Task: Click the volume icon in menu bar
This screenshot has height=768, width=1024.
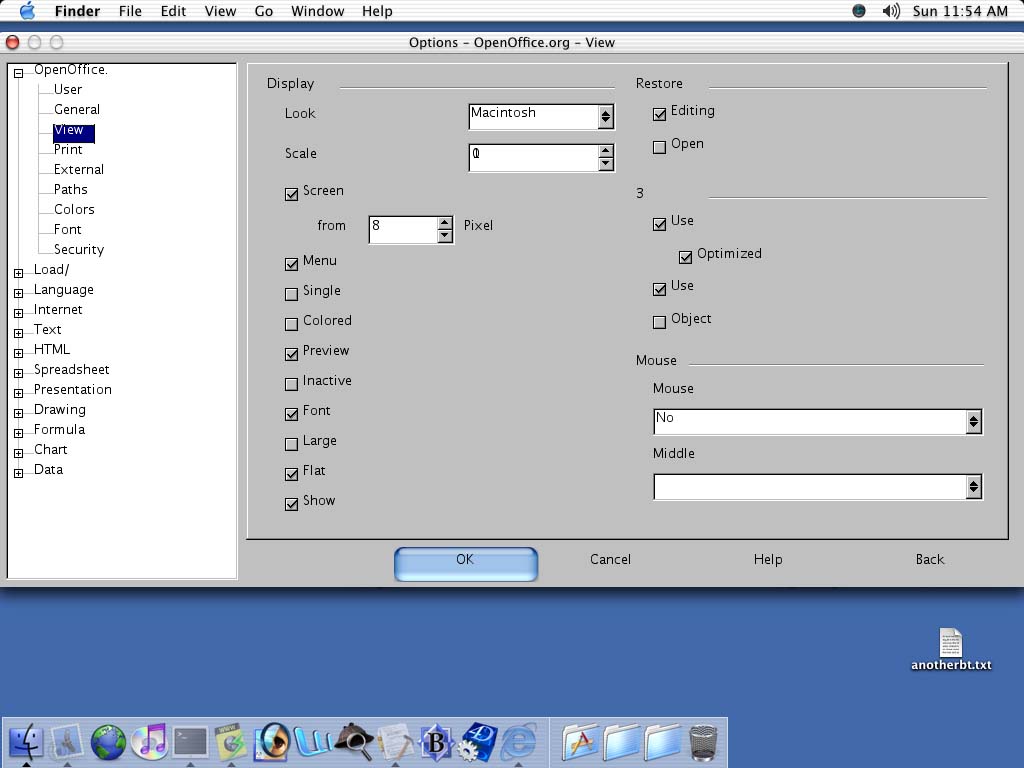Action: [891, 11]
